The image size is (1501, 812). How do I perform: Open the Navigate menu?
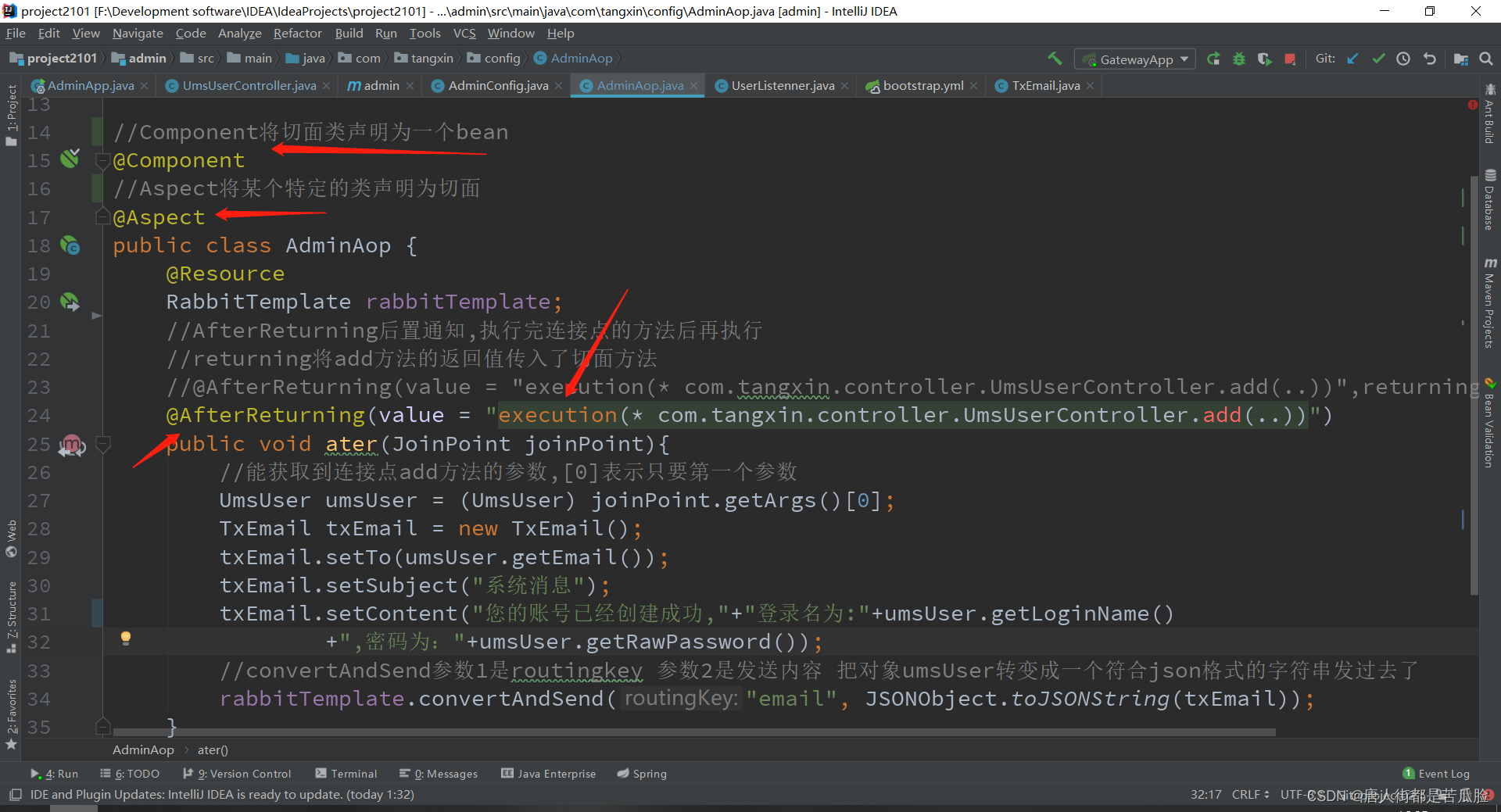coord(138,34)
